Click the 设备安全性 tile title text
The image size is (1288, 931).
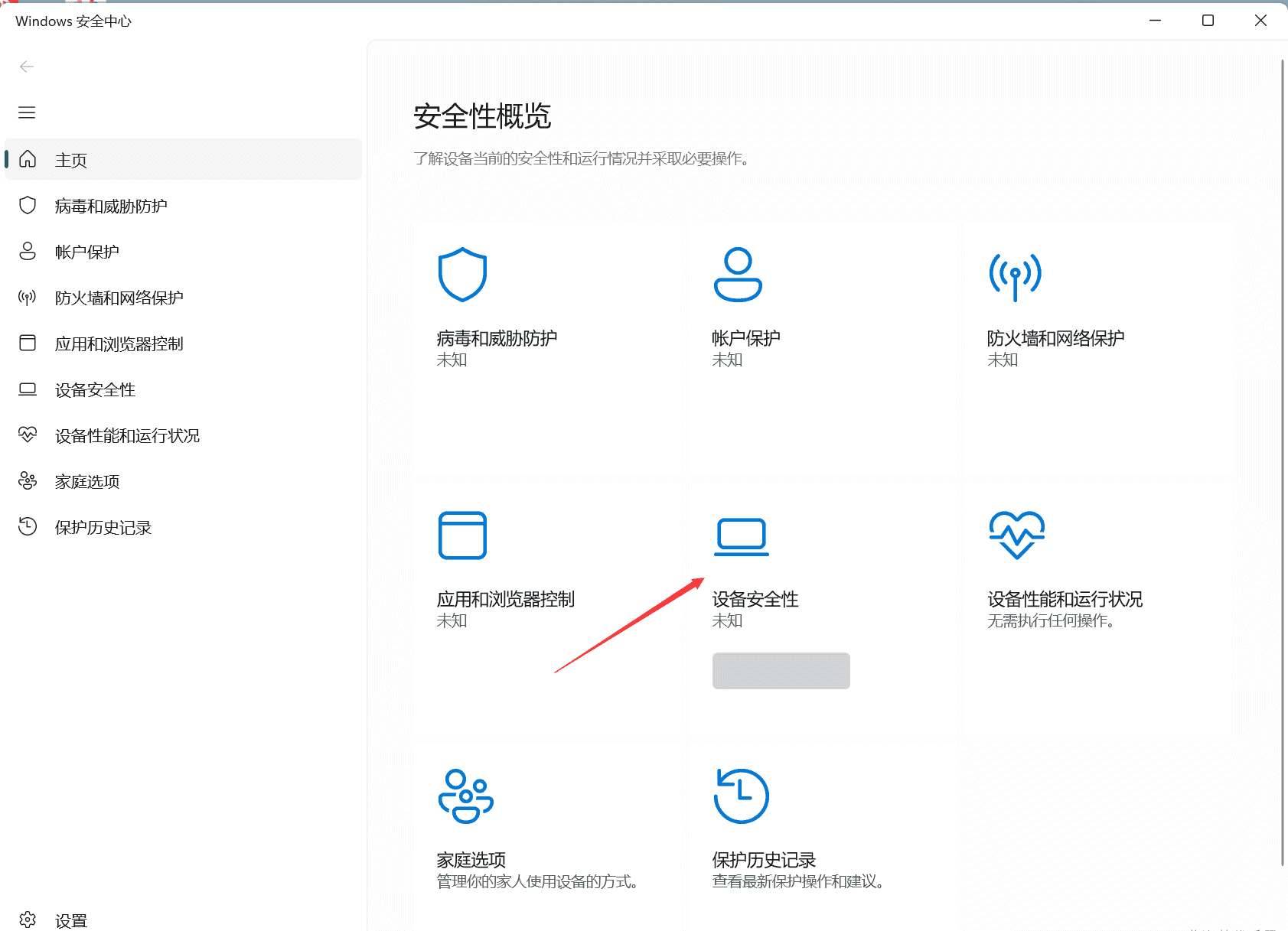755,599
